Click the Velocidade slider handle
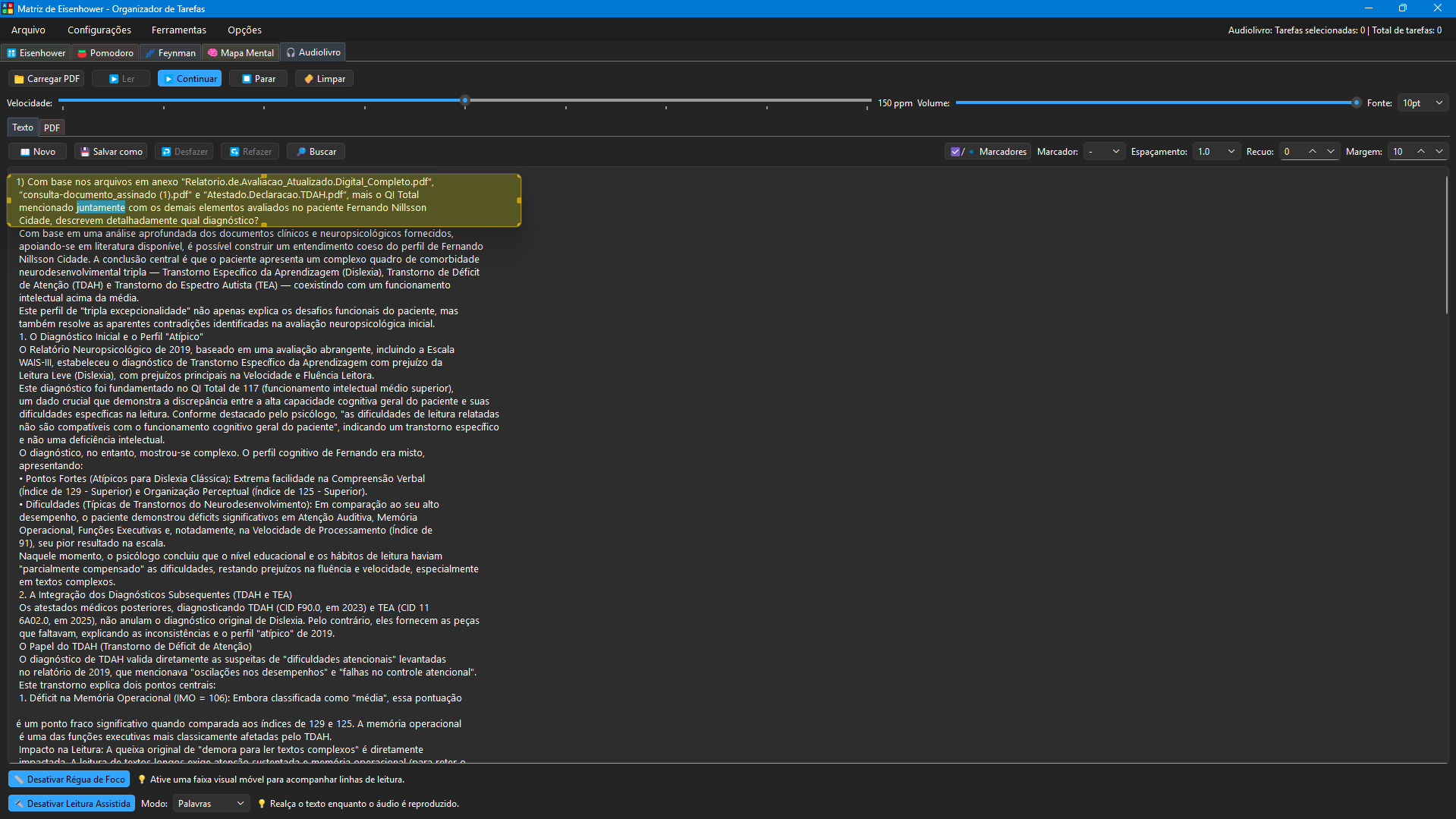This screenshot has width=1456, height=819. pyautogui.click(x=465, y=100)
